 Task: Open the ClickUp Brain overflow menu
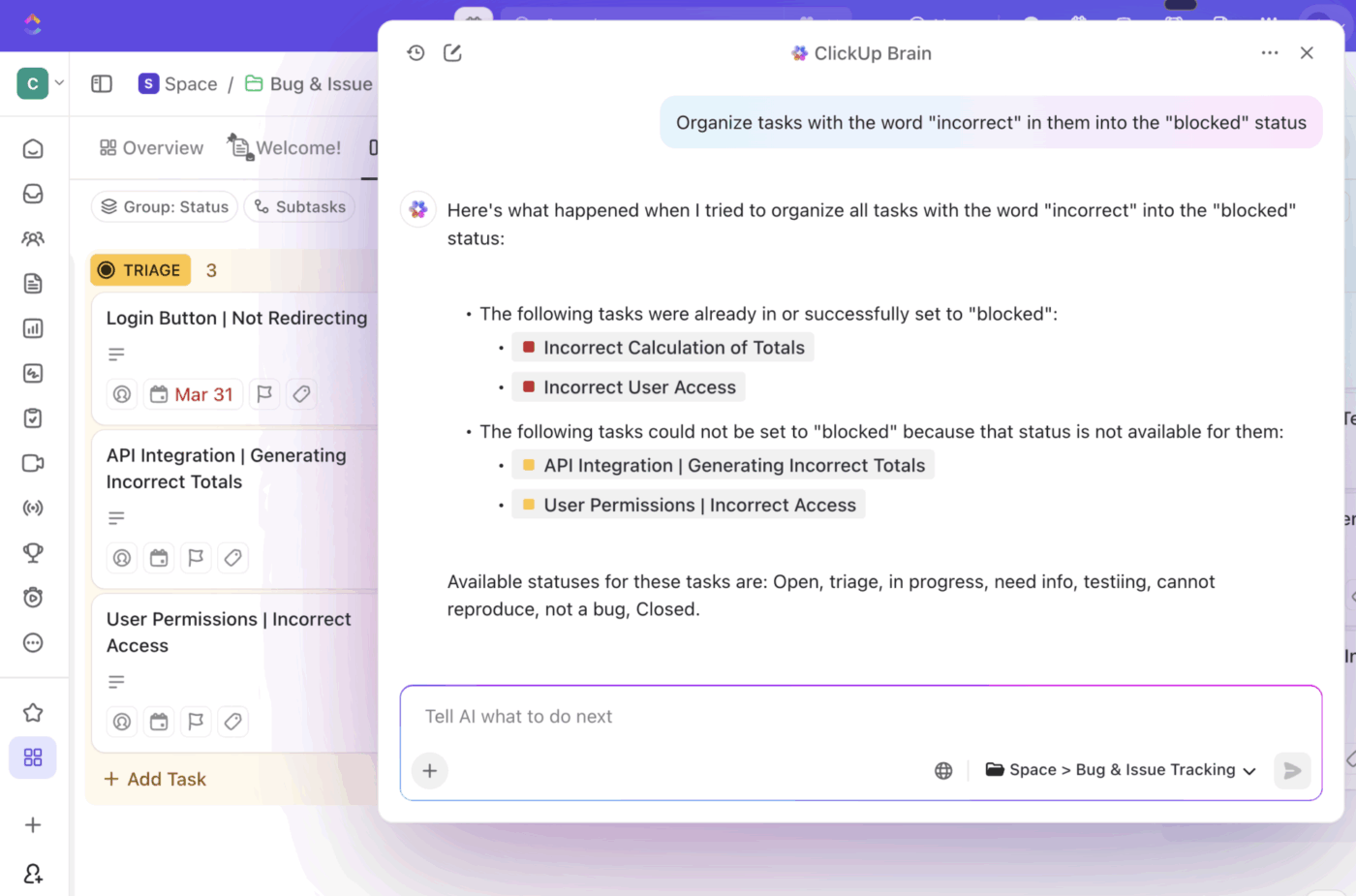point(1270,53)
